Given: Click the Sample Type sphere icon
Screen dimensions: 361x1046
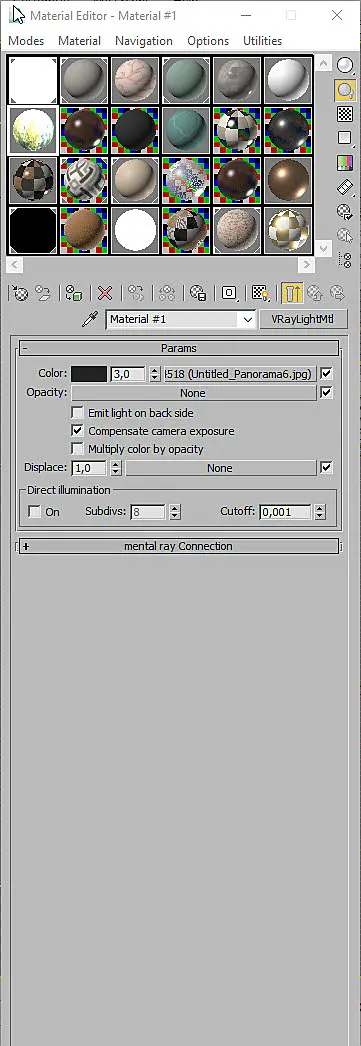Looking at the screenshot, I should [344, 65].
